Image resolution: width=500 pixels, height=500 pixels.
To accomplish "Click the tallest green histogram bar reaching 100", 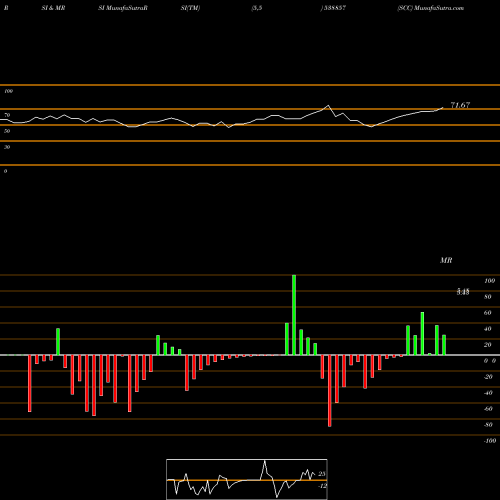I will tap(294, 315).
